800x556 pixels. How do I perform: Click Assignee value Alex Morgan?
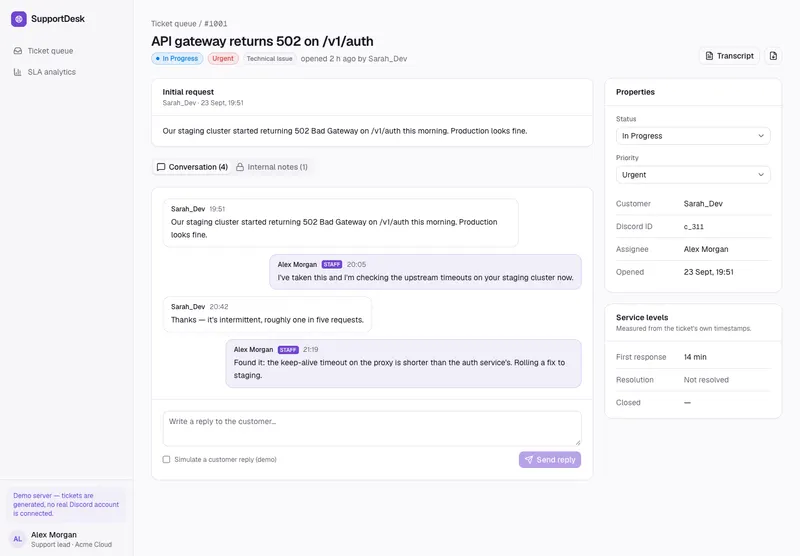706,249
